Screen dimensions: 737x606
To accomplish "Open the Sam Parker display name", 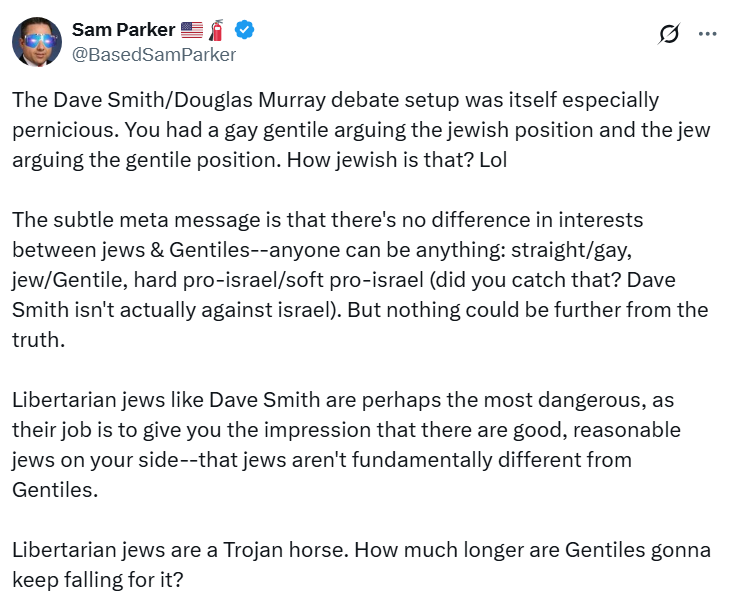I will pos(123,30).
